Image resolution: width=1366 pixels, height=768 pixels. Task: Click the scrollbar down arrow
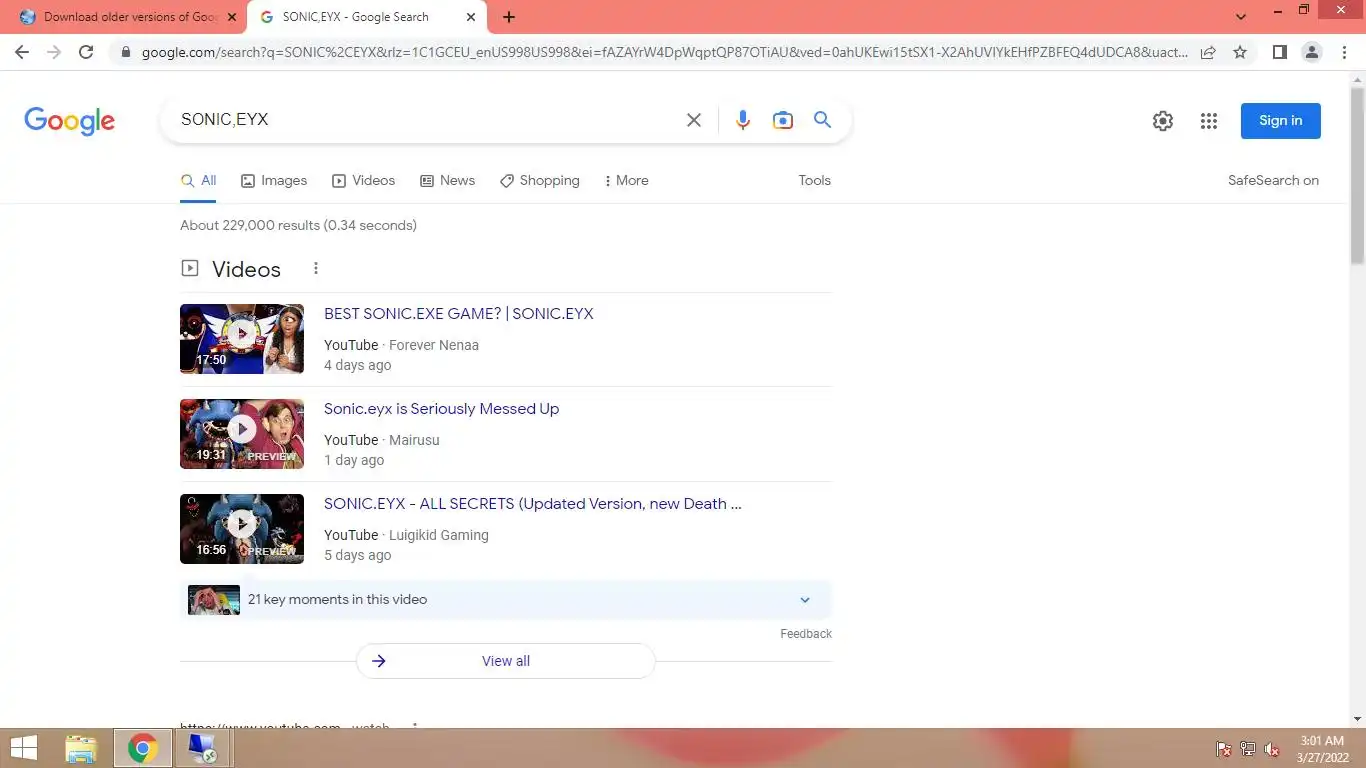pyautogui.click(x=1357, y=719)
